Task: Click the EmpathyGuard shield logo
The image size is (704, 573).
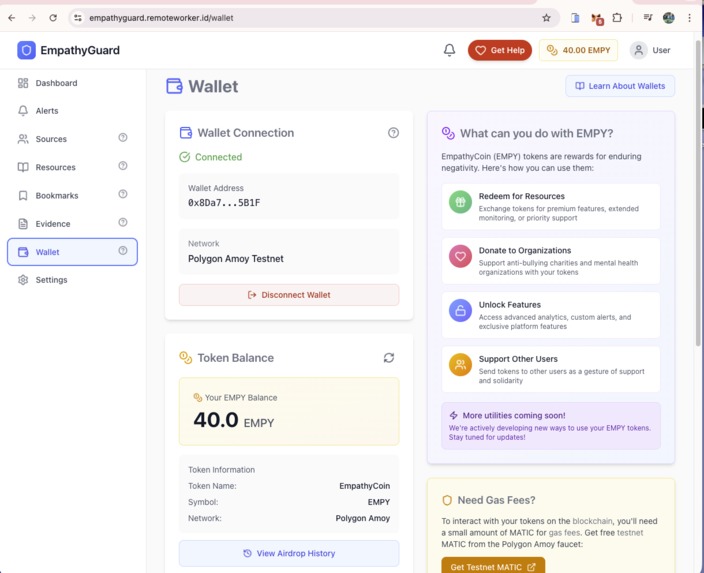Action: (x=26, y=50)
